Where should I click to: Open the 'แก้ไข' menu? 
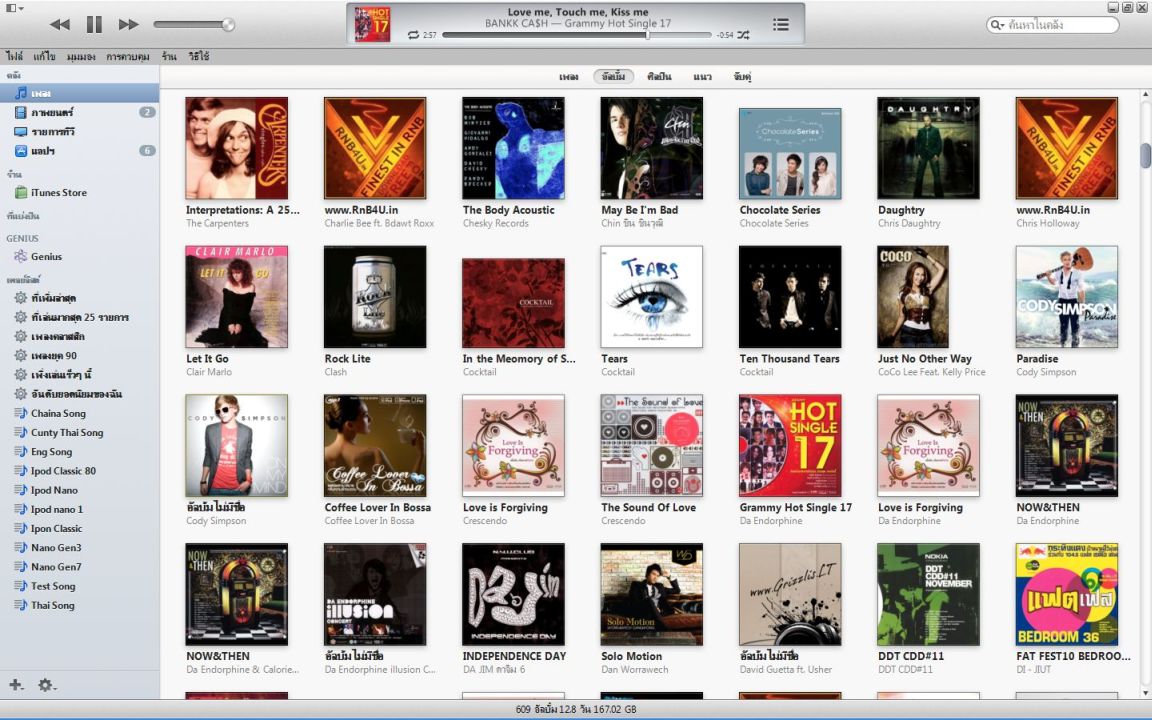click(44, 57)
